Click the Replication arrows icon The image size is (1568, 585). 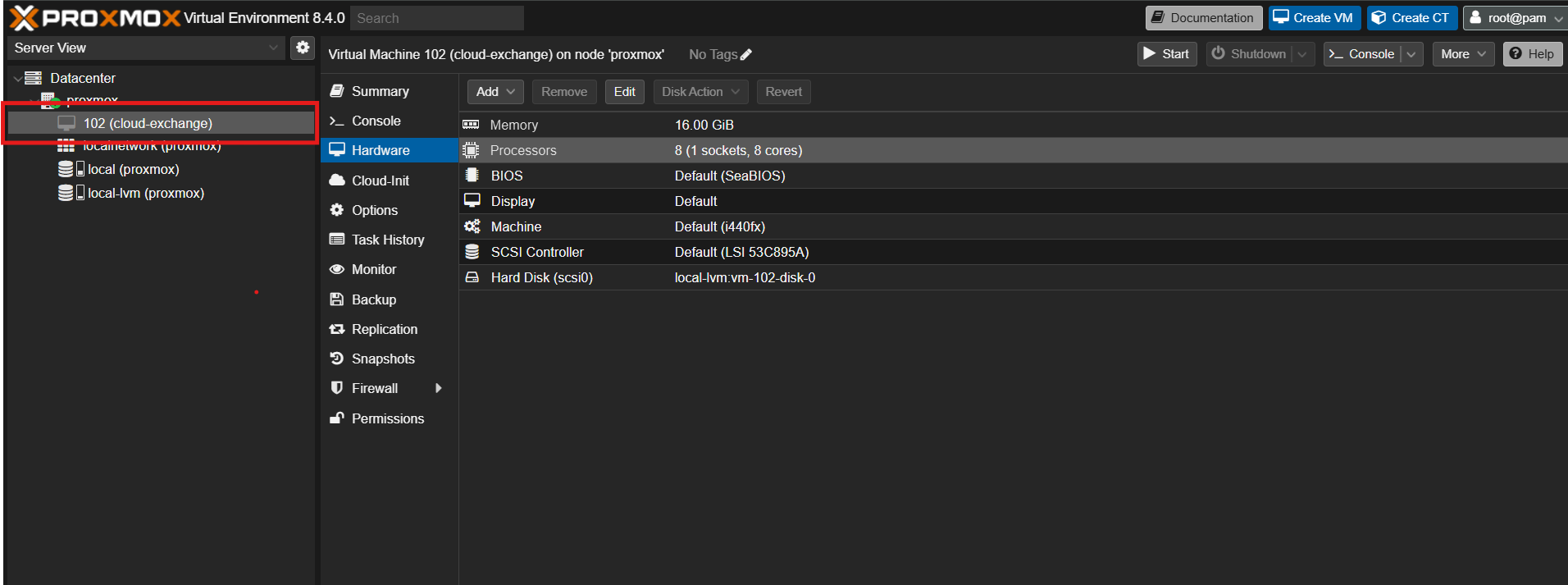point(336,329)
